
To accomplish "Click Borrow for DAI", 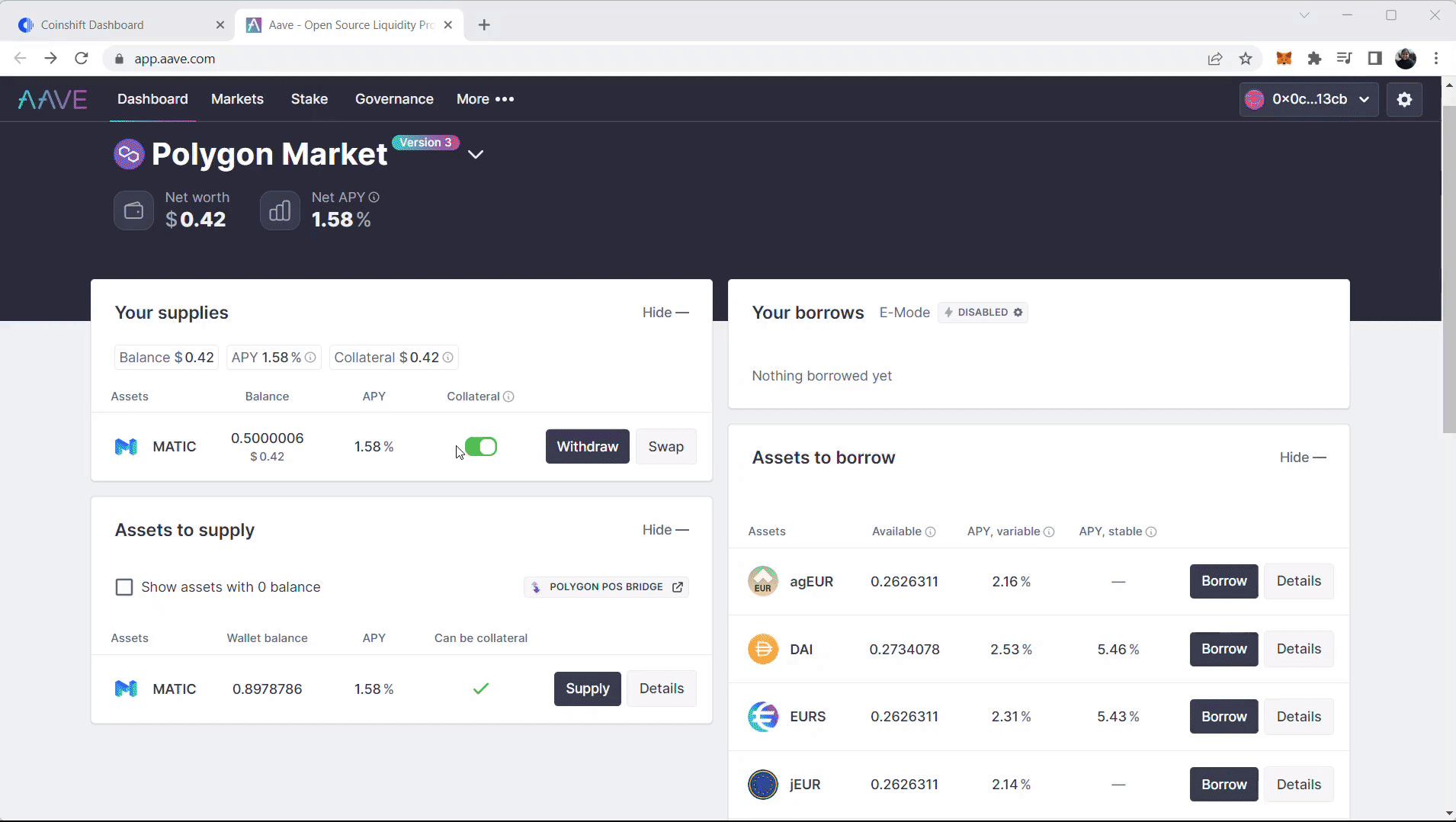I will (x=1223, y=649).
